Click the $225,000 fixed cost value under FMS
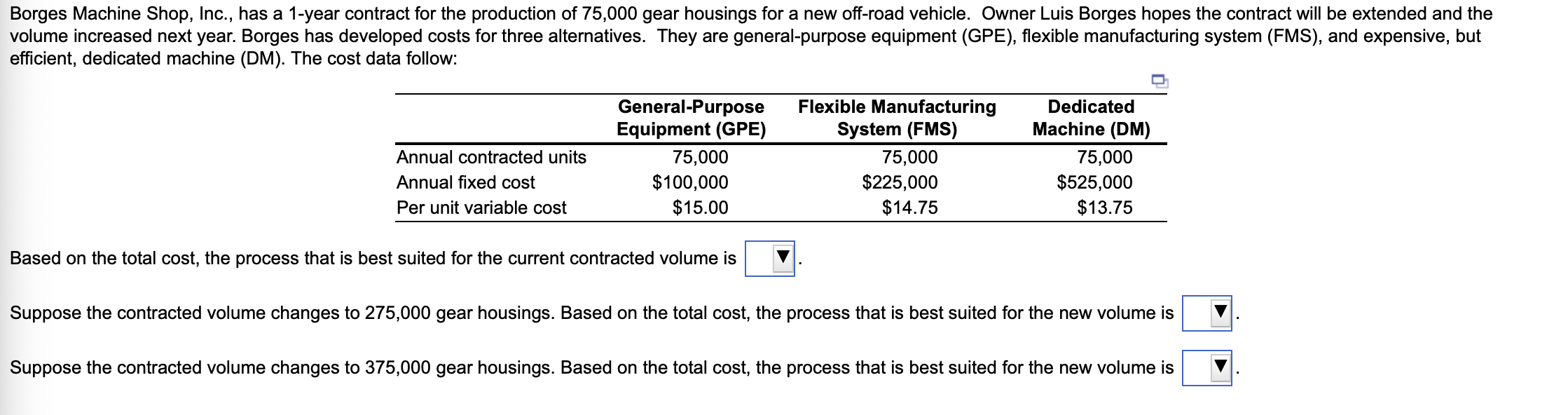Image resolution: width=1568 pixels, height=415 pixels. click(899, 182)
